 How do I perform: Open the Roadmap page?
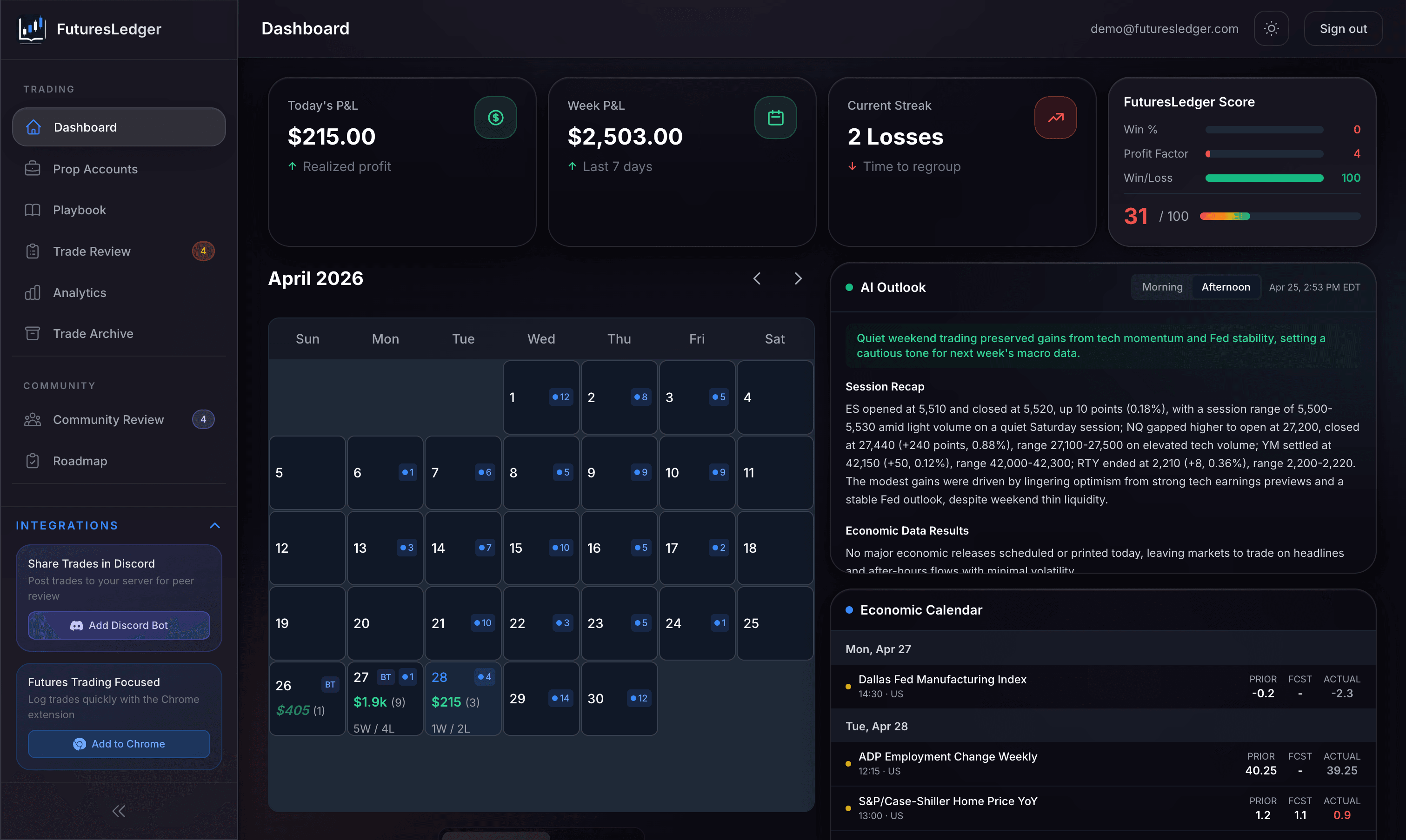[119, 461]
